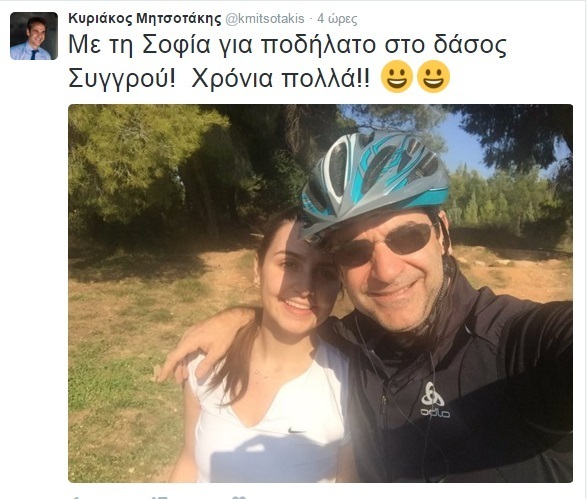Viewport: 587px width, 499px height.
Task: Open the tweet author's profile avatar
Action: coord(34,36)
